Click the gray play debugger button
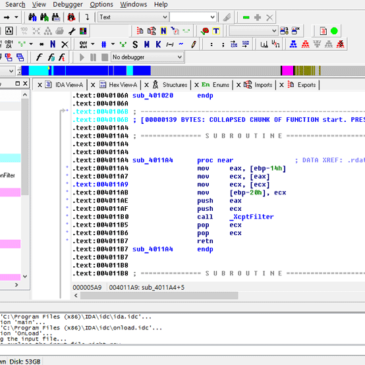The width and height of the screenshot is (365, 365). click(x=82, y=57)
